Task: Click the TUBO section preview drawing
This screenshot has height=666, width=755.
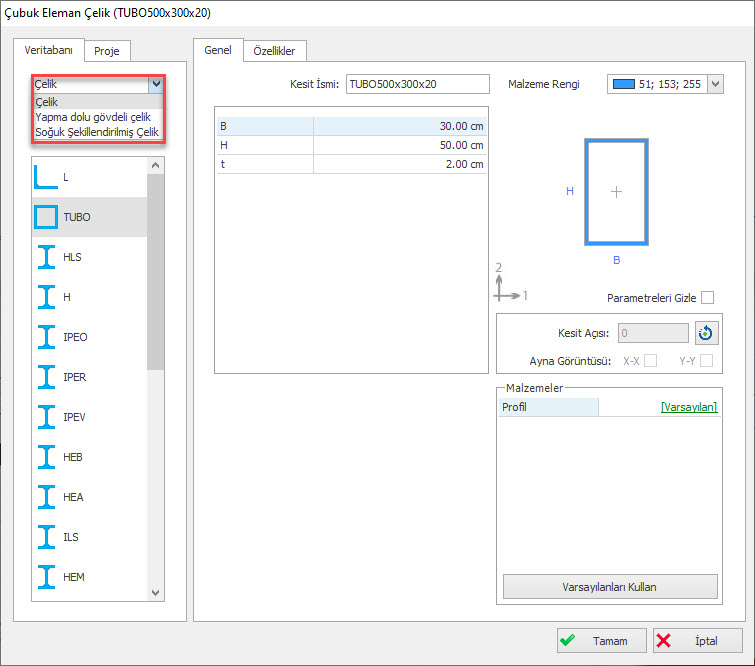Action: click(616, 192)
